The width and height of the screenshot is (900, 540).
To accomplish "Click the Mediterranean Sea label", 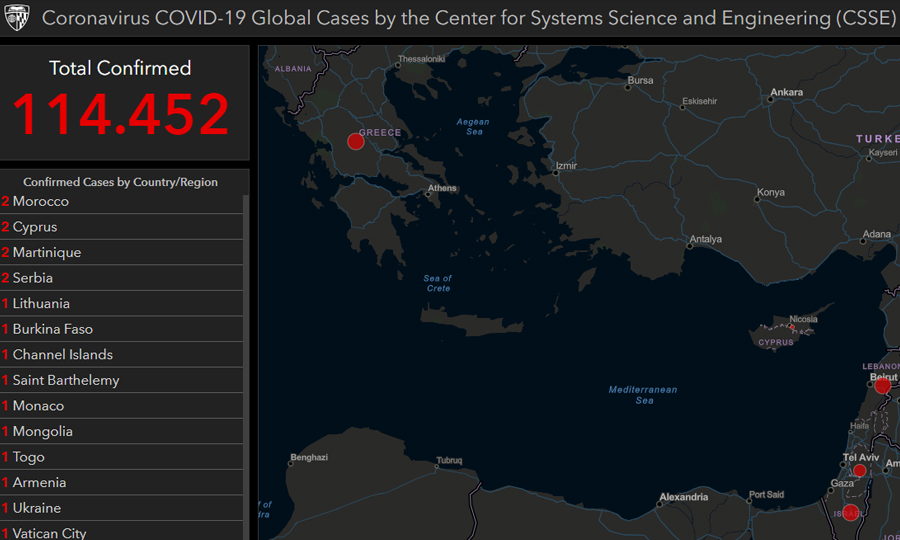I will (x=643, y=395).
